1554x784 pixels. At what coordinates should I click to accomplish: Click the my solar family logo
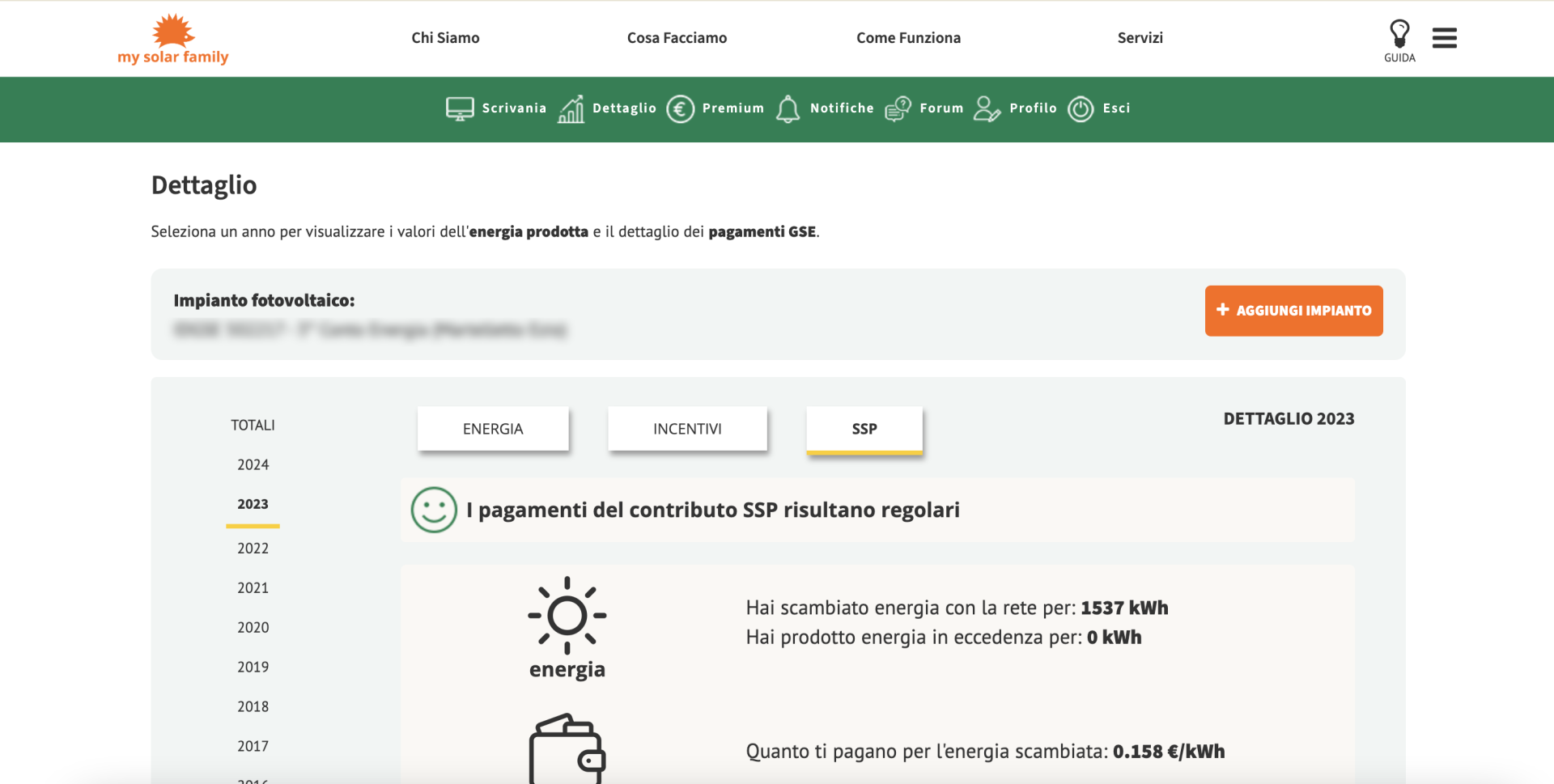tap(173, 39)
